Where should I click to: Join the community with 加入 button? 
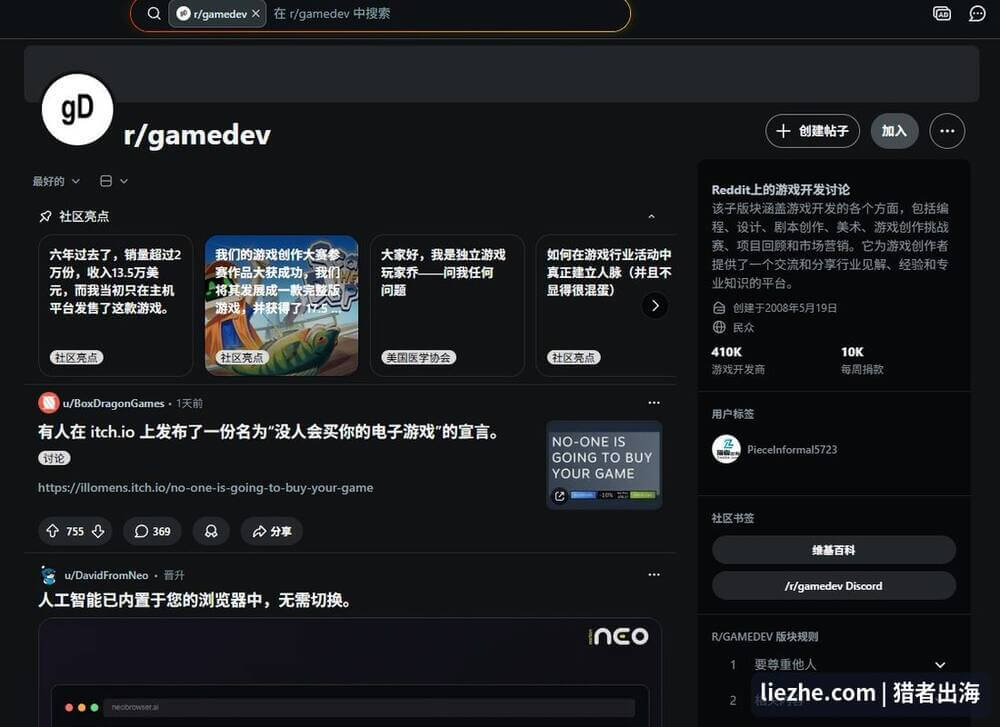tap(894, 131)
